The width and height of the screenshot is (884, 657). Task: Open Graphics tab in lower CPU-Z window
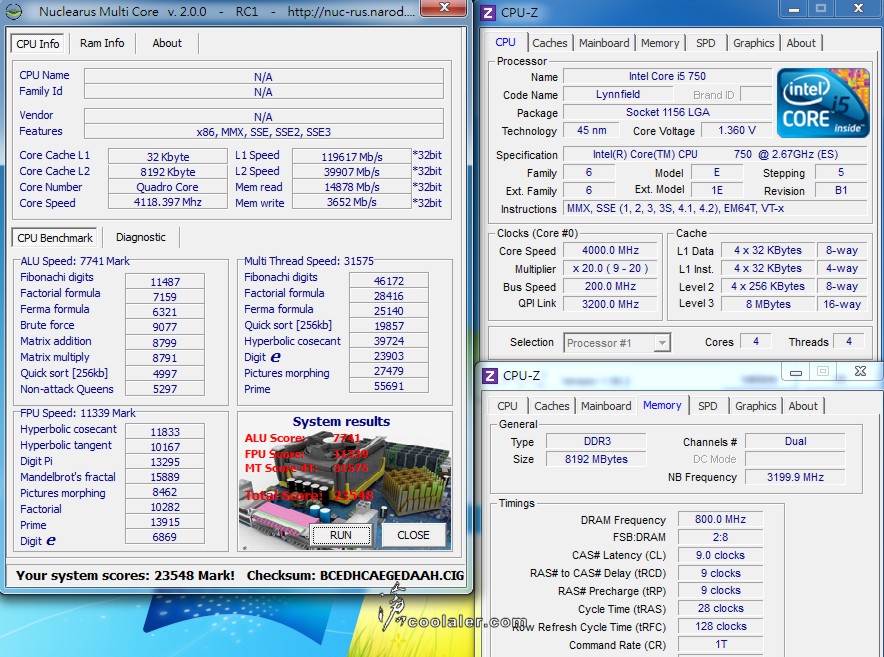tap(755, 405)
